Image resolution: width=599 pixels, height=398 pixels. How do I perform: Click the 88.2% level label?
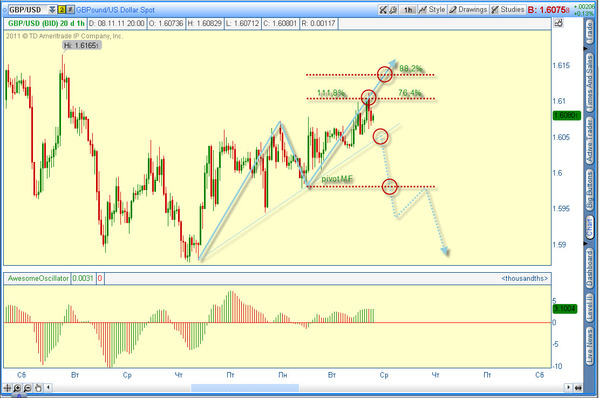pos(411,69)
